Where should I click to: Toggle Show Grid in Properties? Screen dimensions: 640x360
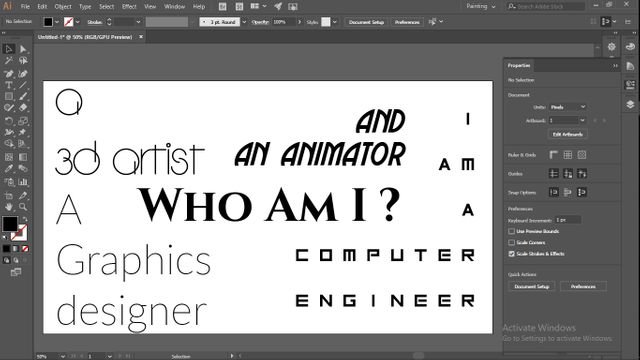[x=568, y=155]
